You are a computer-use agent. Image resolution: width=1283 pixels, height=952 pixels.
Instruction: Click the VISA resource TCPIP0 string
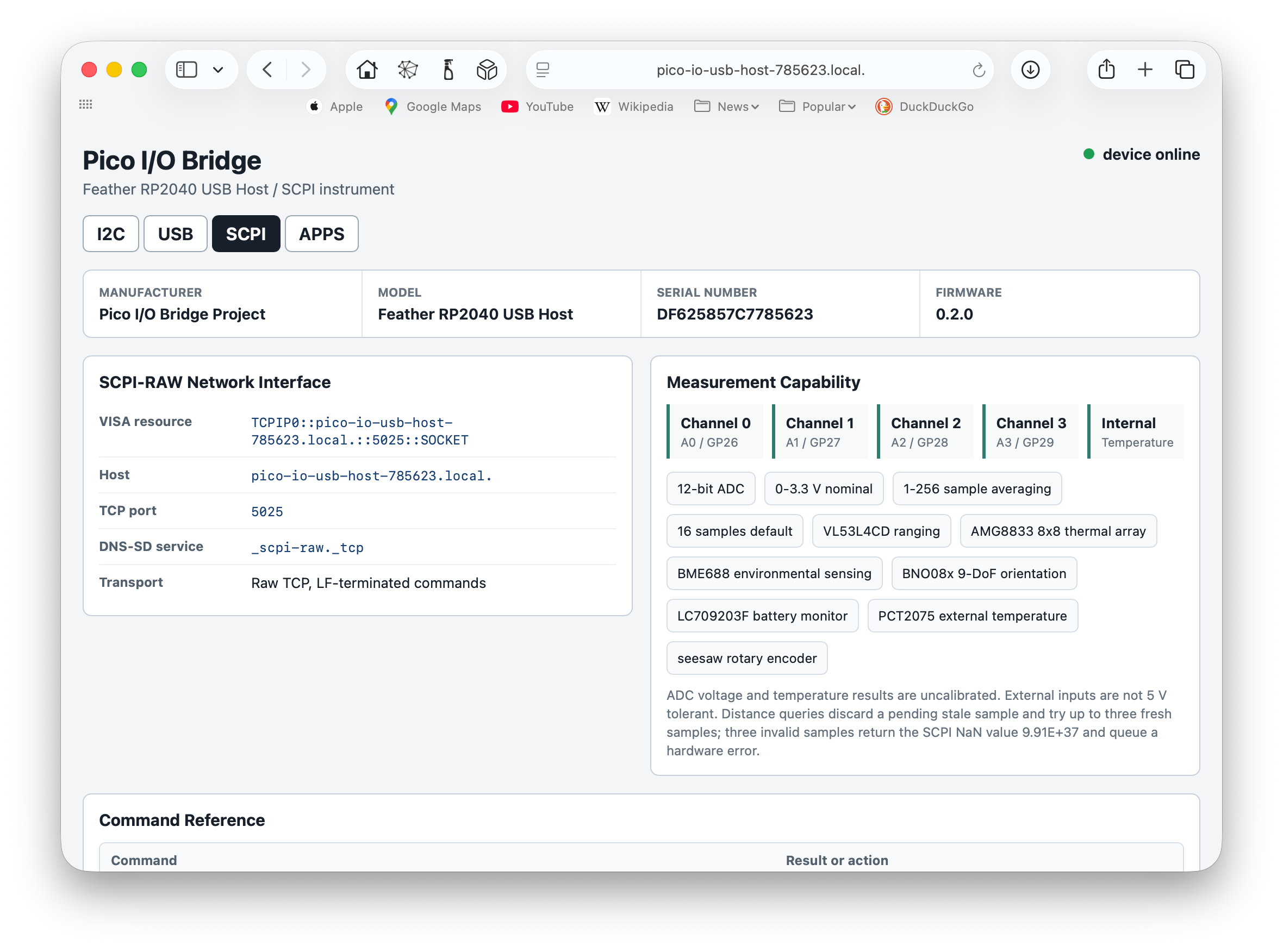point(359,431)
